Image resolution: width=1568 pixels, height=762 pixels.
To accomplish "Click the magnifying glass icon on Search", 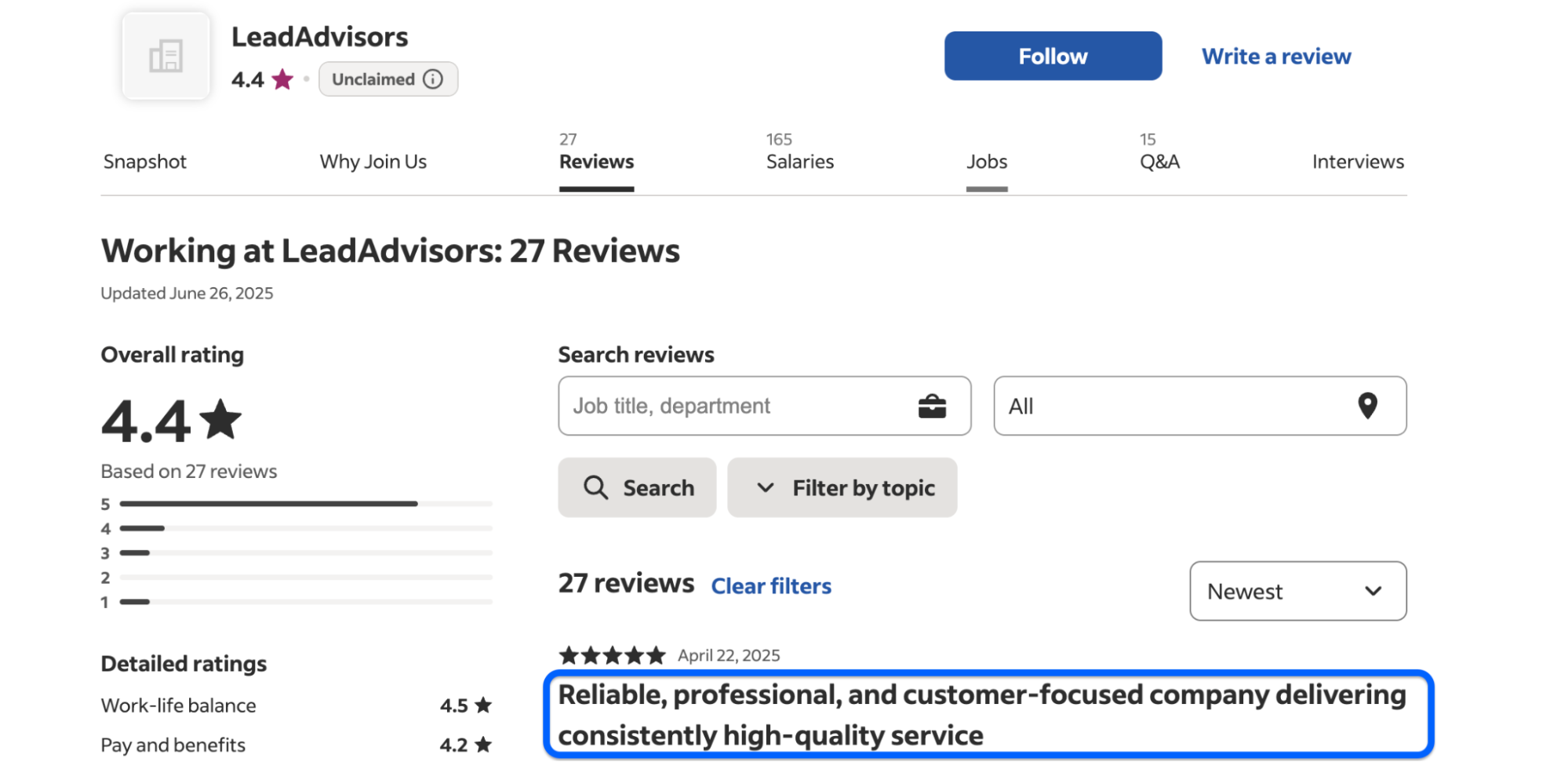I will point(595,487).
